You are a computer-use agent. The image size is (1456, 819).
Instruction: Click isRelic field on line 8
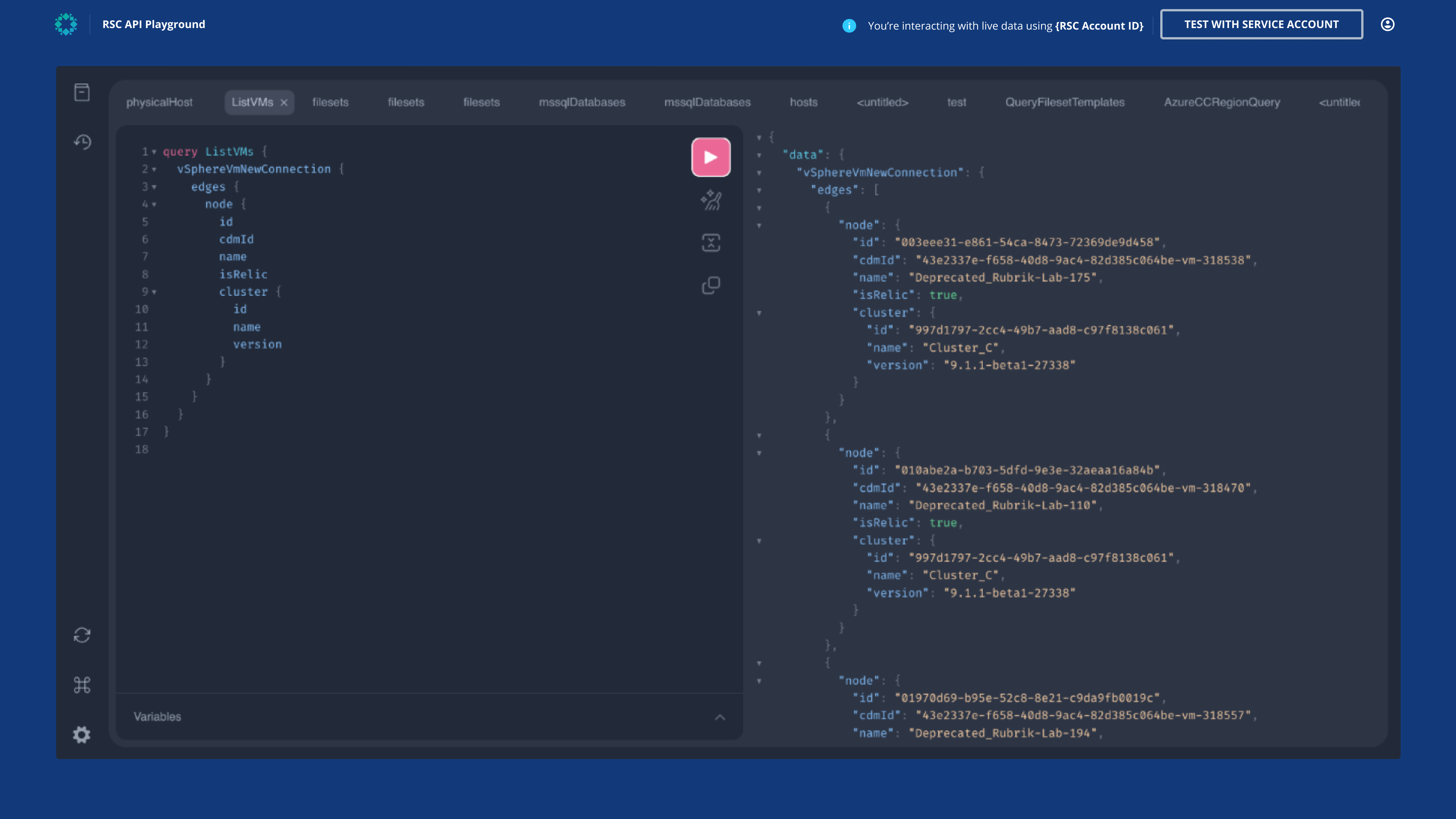tap(243, 274)
